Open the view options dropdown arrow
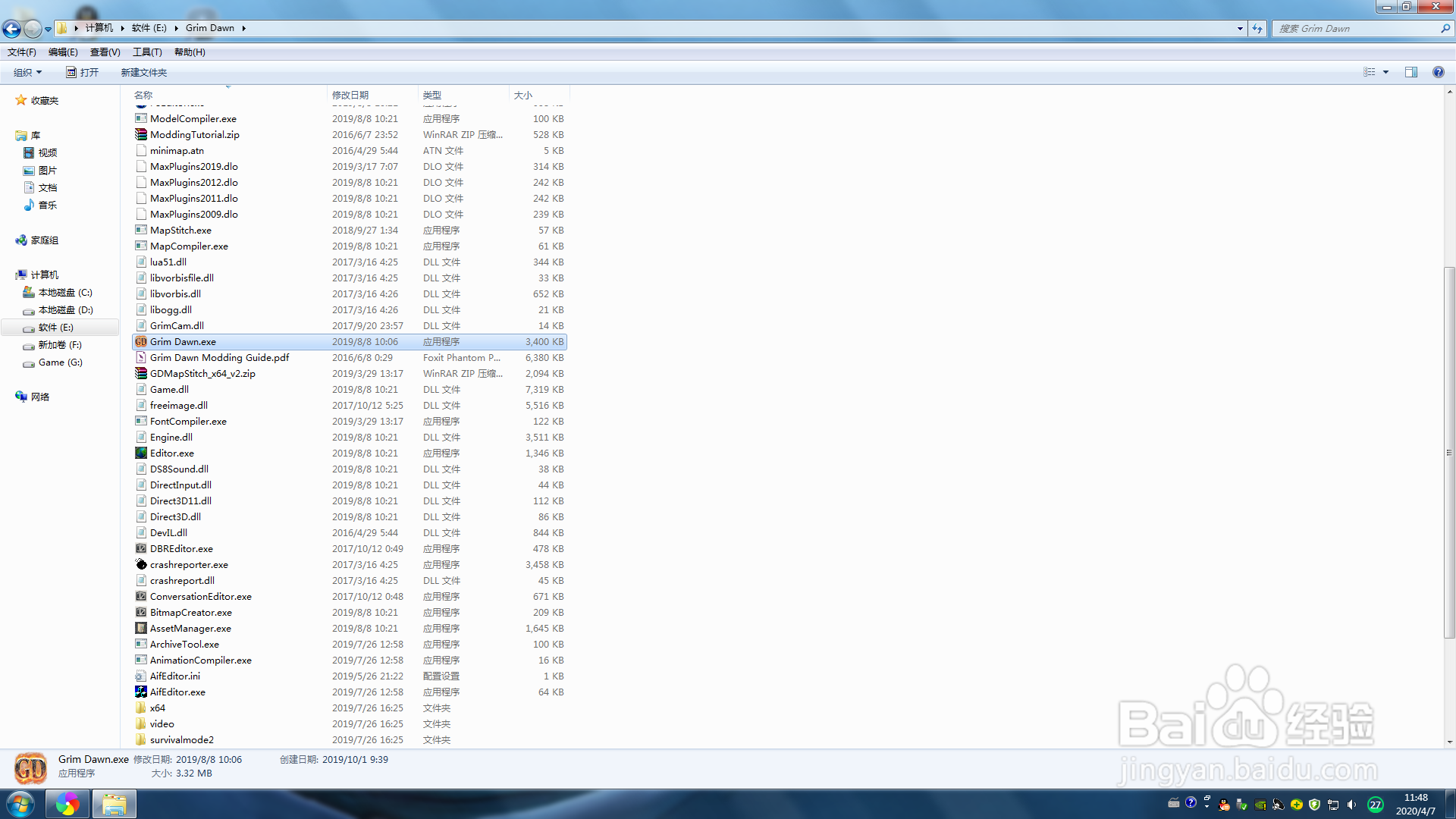 click(1386, 72)
